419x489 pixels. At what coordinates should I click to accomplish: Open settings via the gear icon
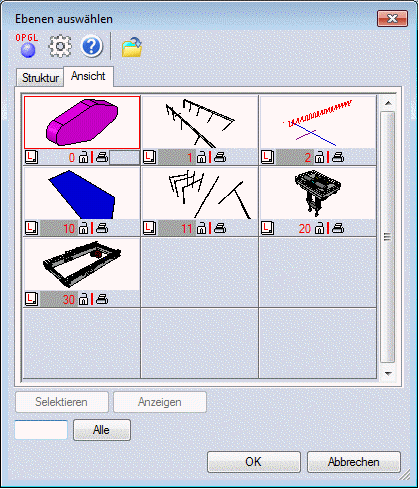[60, 46]
